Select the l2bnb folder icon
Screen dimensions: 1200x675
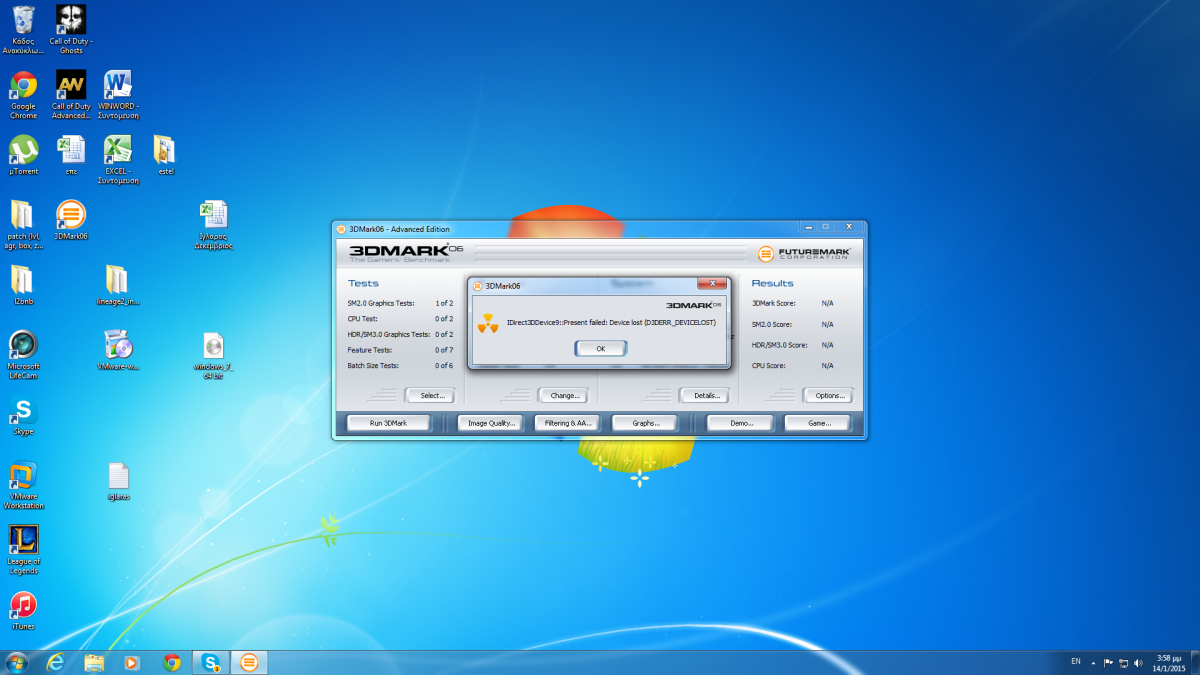tap(23, 285)
